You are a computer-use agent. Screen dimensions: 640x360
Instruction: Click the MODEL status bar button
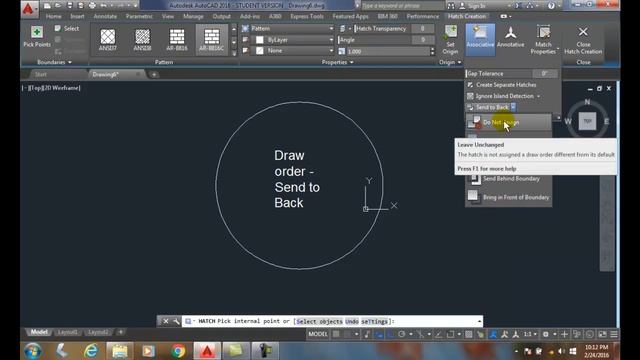(x=318, y=334)
